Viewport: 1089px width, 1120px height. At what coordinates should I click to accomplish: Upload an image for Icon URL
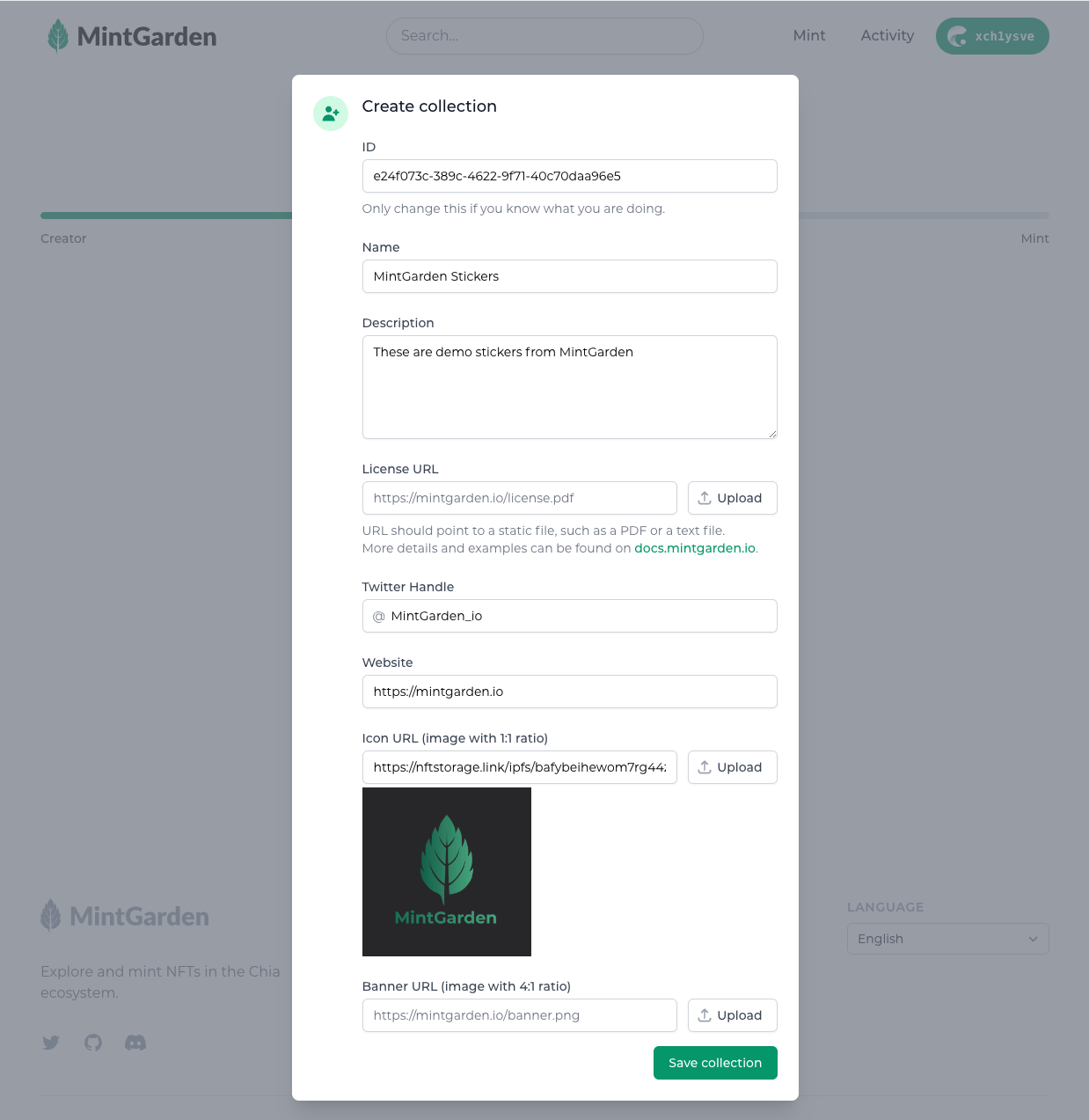[x=732, y=767]
